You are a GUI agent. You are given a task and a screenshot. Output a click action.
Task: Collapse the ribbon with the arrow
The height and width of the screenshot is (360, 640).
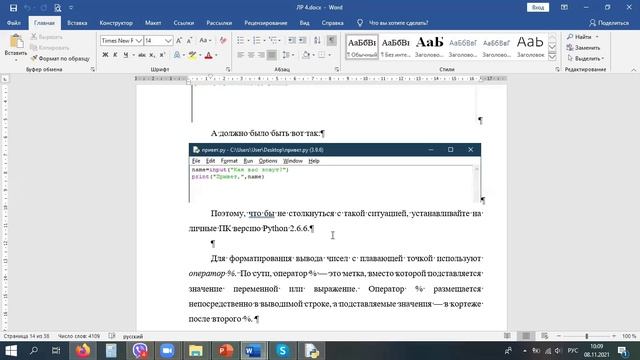point(633,70)
